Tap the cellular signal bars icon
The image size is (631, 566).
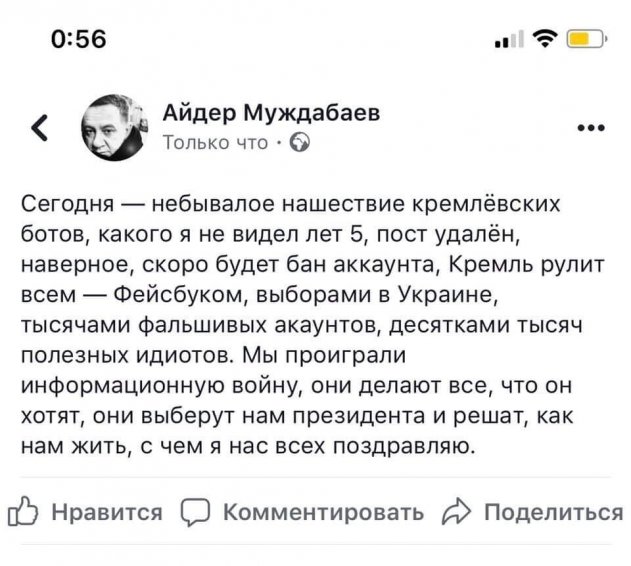pyautogui.click(x=511, y=41)
